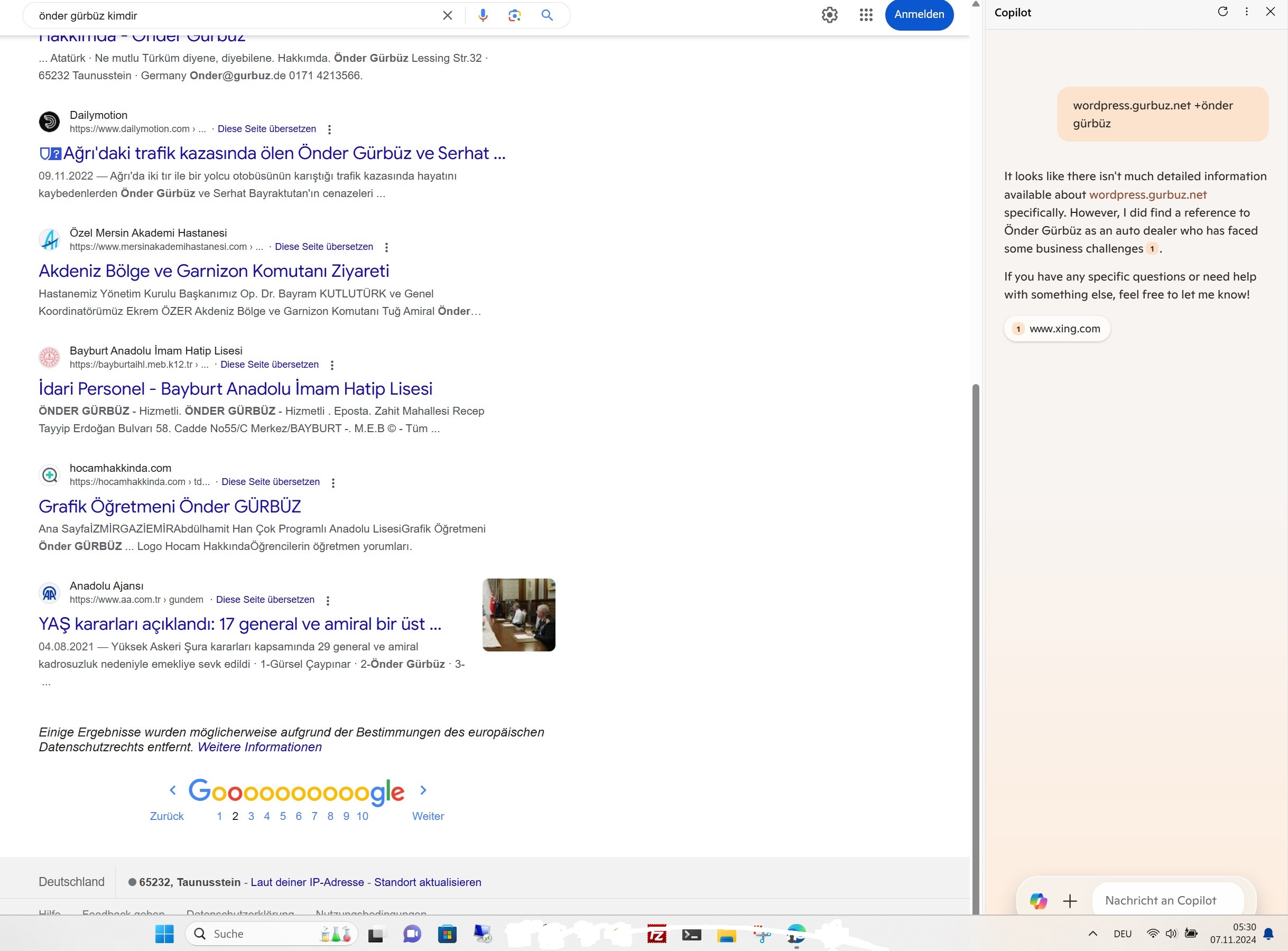The height and width of the screenshot is (951, 1288).
Task: Click the Bayburt Anadolu İmam Hatip favicon
Action: point(50,358)
